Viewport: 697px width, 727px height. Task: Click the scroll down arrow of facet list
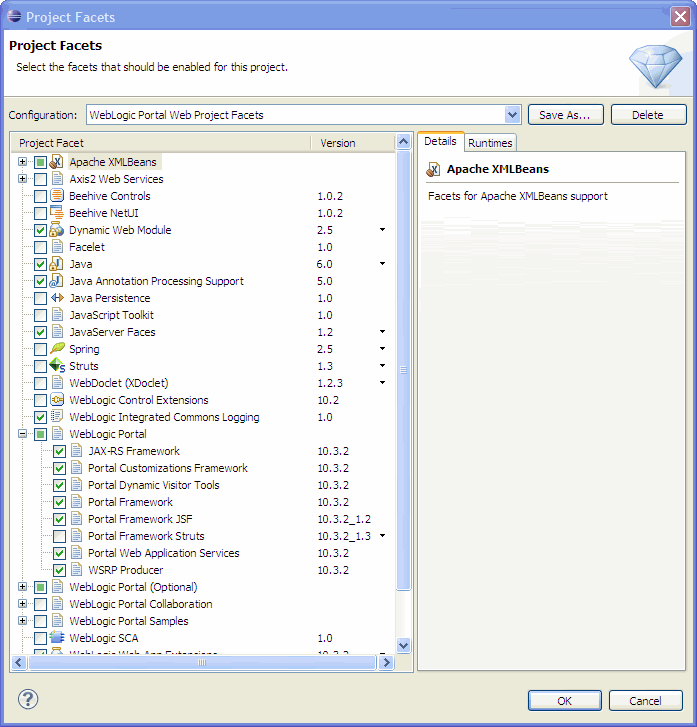[403, 645]
